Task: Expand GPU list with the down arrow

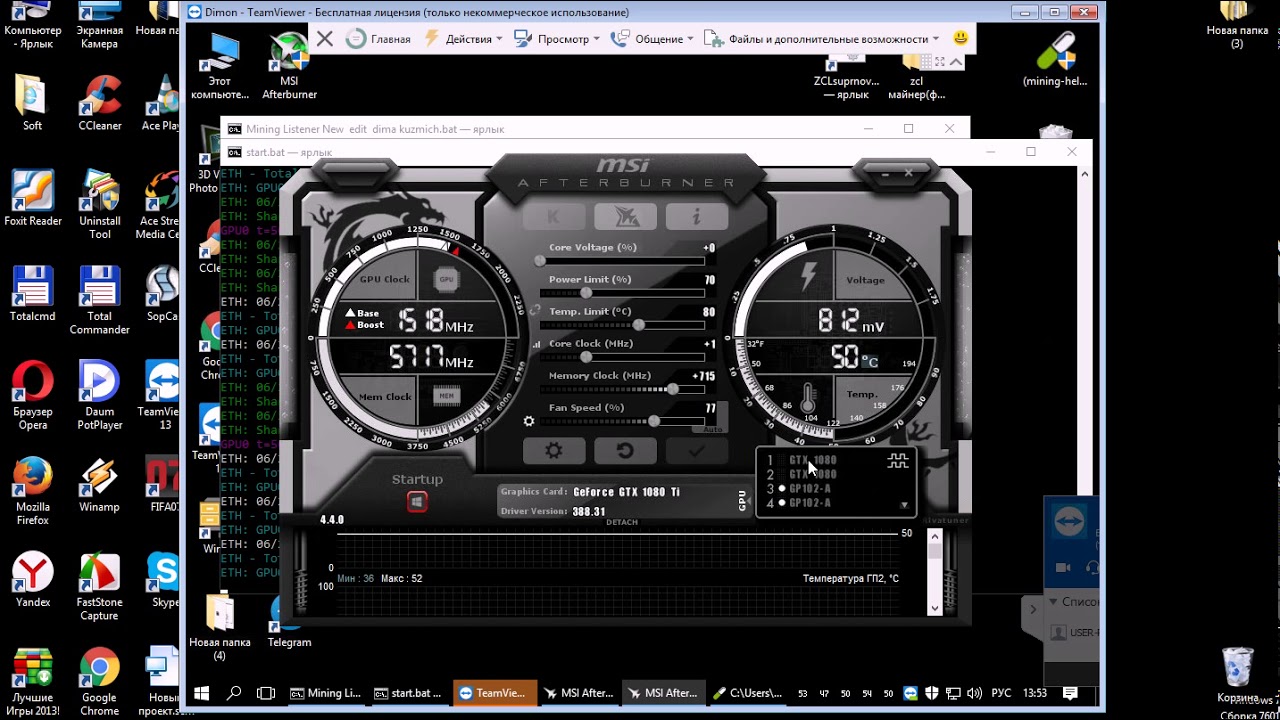Action: tap(904, 505)
